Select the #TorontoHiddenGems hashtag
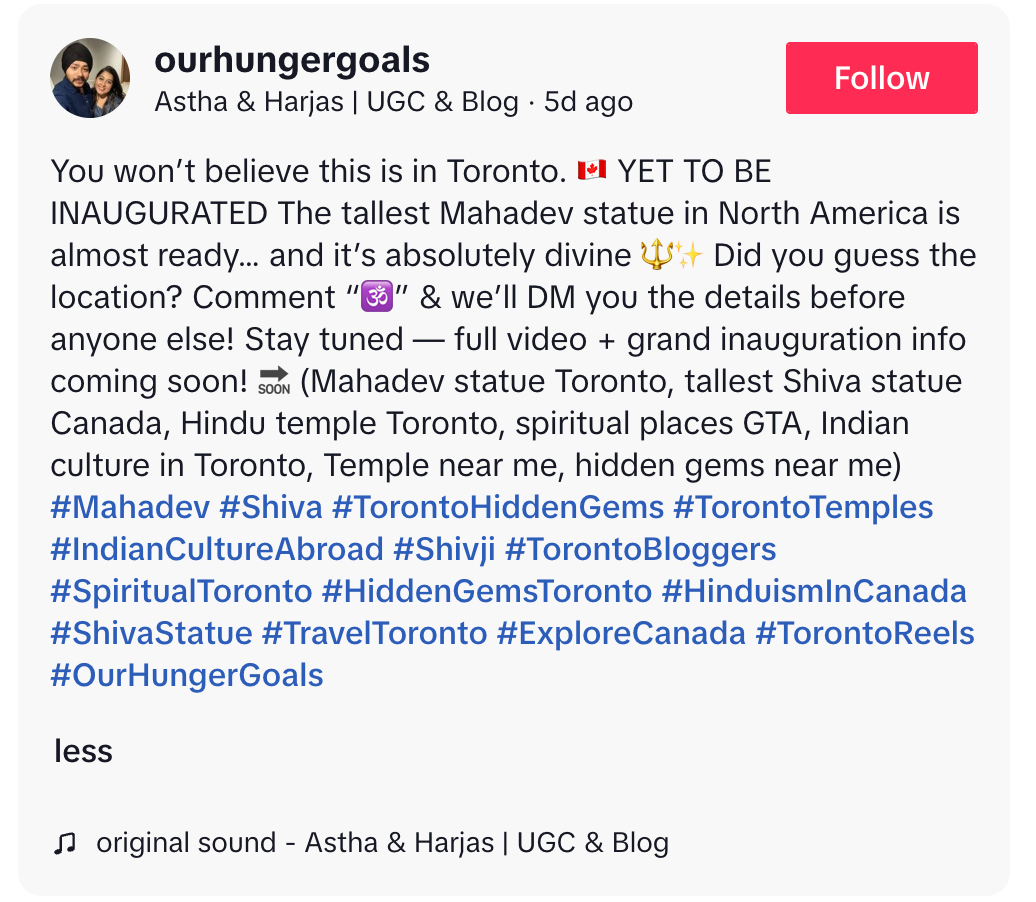 coord(498,507)
